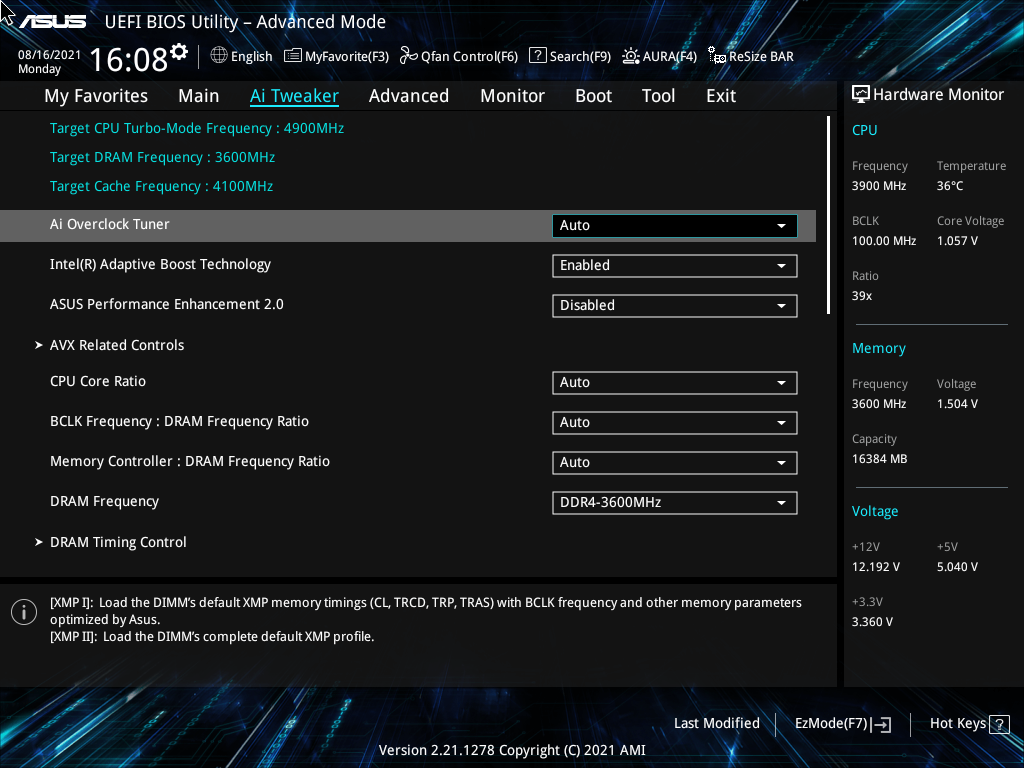Open Intel Adaptive Boost Technology dropdown
The width and height of the screenshot is (1024, 768).
(675, 266)
